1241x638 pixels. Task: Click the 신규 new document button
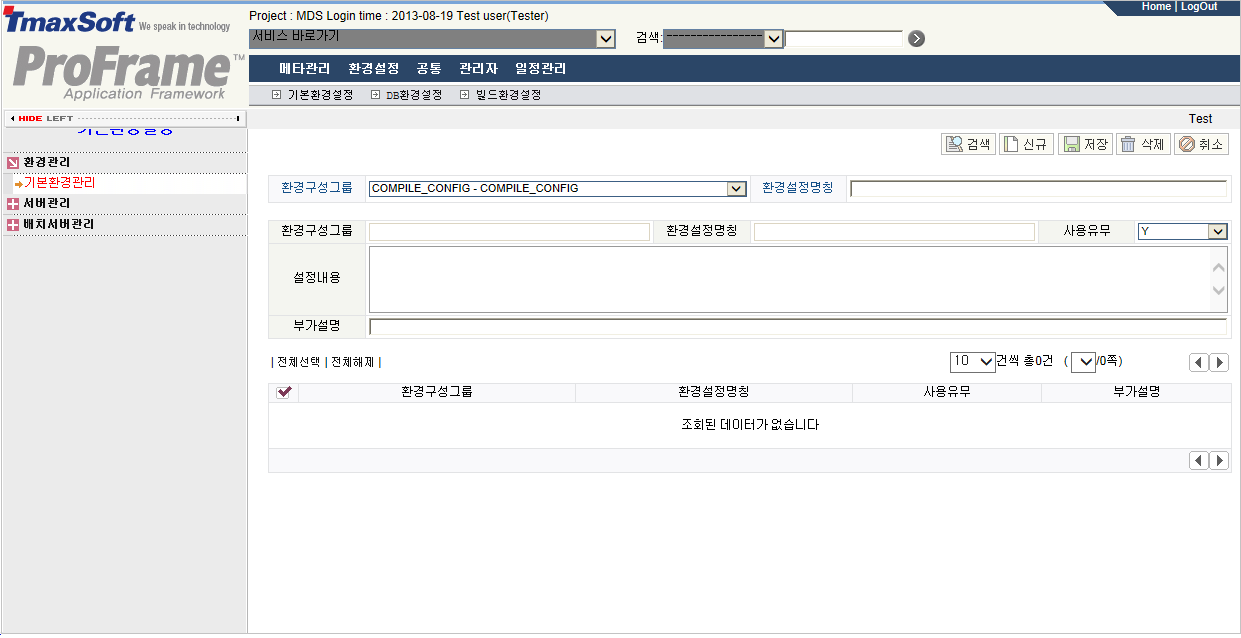[1025, 145]
